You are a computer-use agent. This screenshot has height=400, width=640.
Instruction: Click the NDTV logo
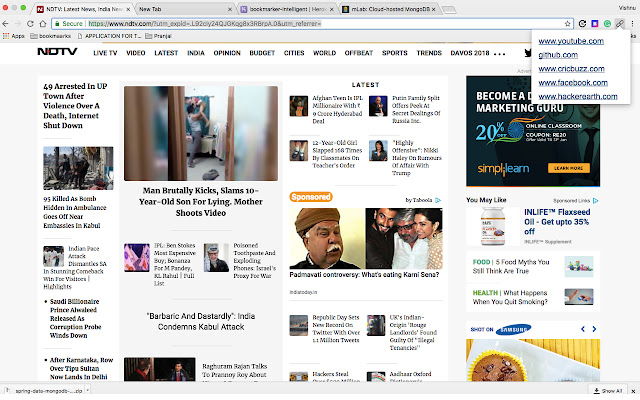[58, 51]
